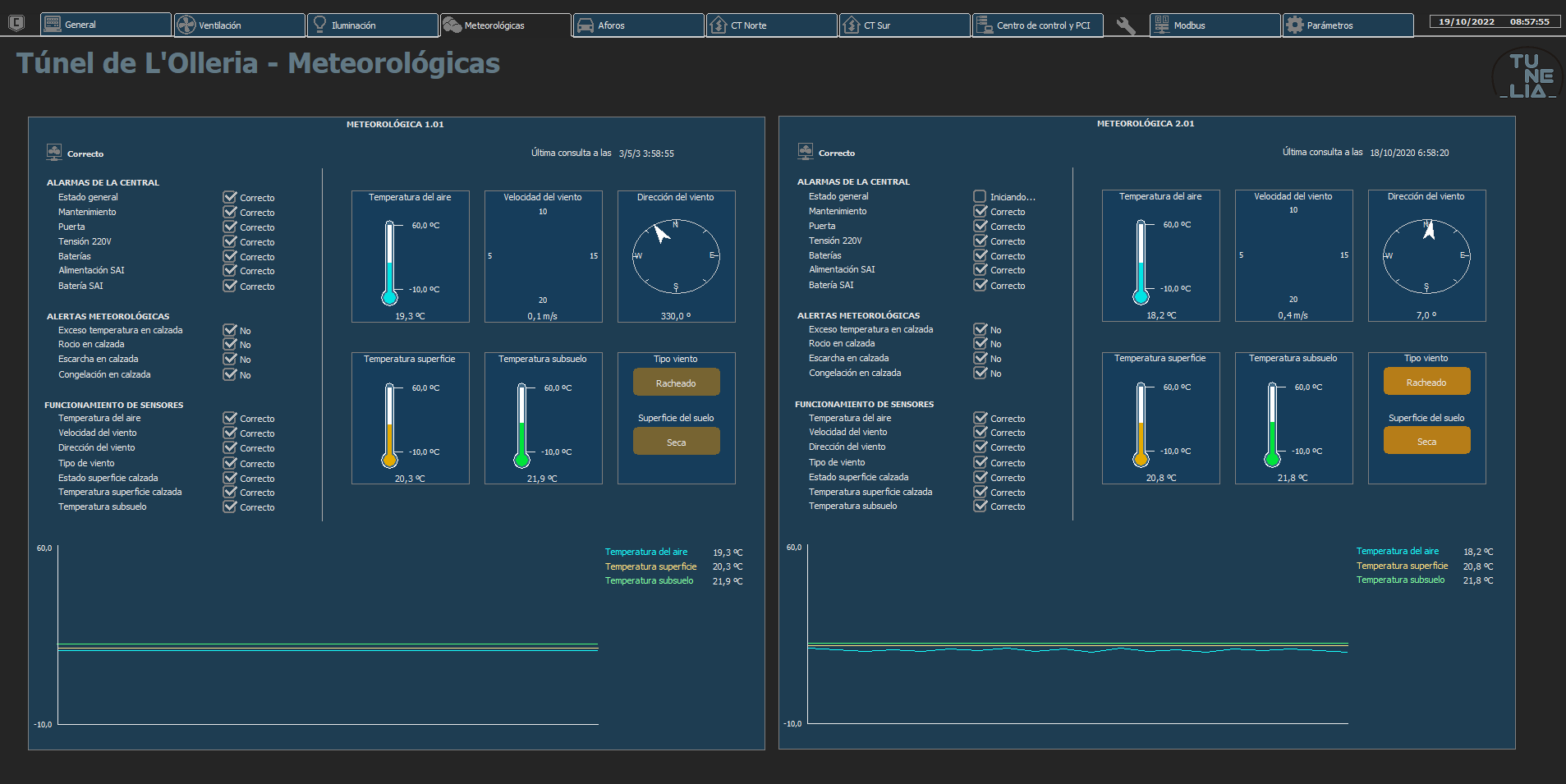Click the Aforos car icon
This screenshot has width=1566, height=784.
586,25
